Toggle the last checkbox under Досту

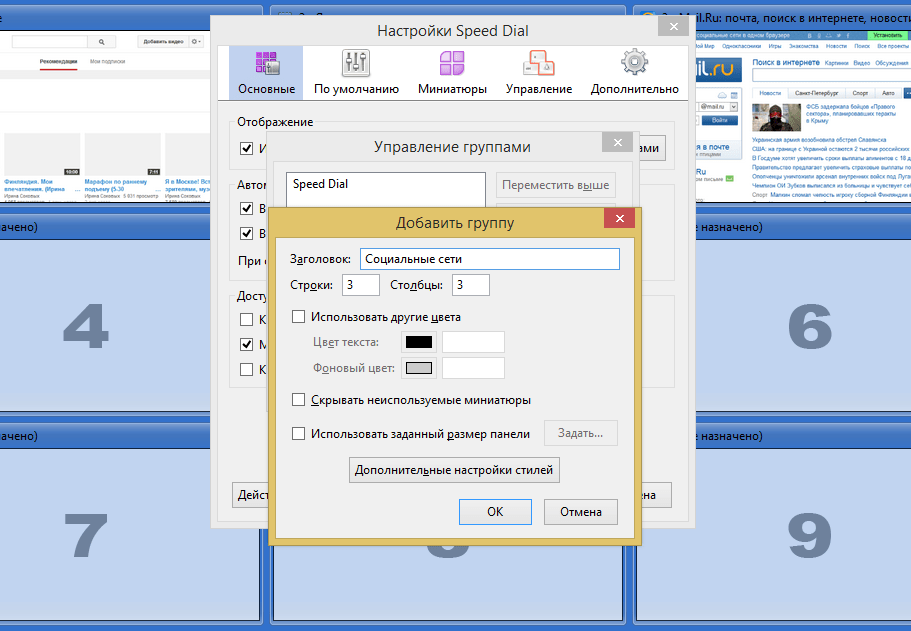tap(246, 370)
